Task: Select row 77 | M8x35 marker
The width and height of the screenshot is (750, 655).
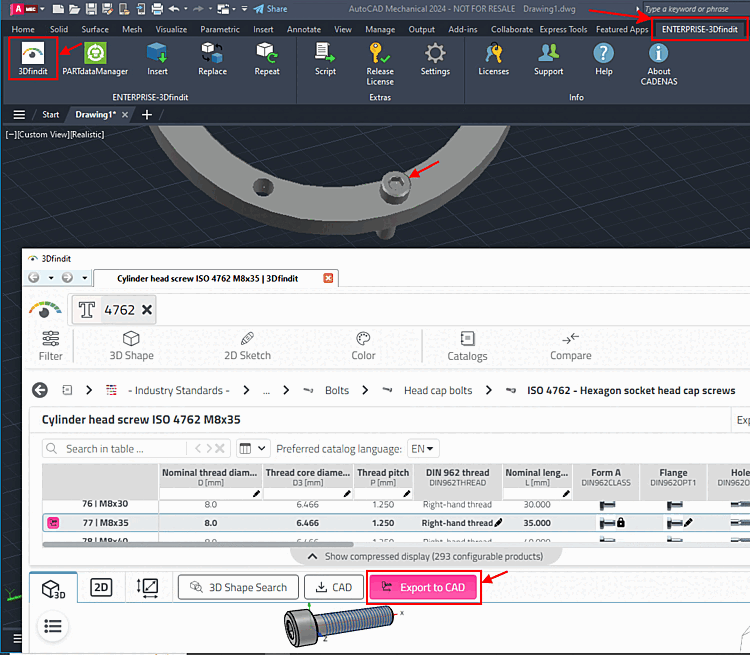Action: tap(53, 523)
